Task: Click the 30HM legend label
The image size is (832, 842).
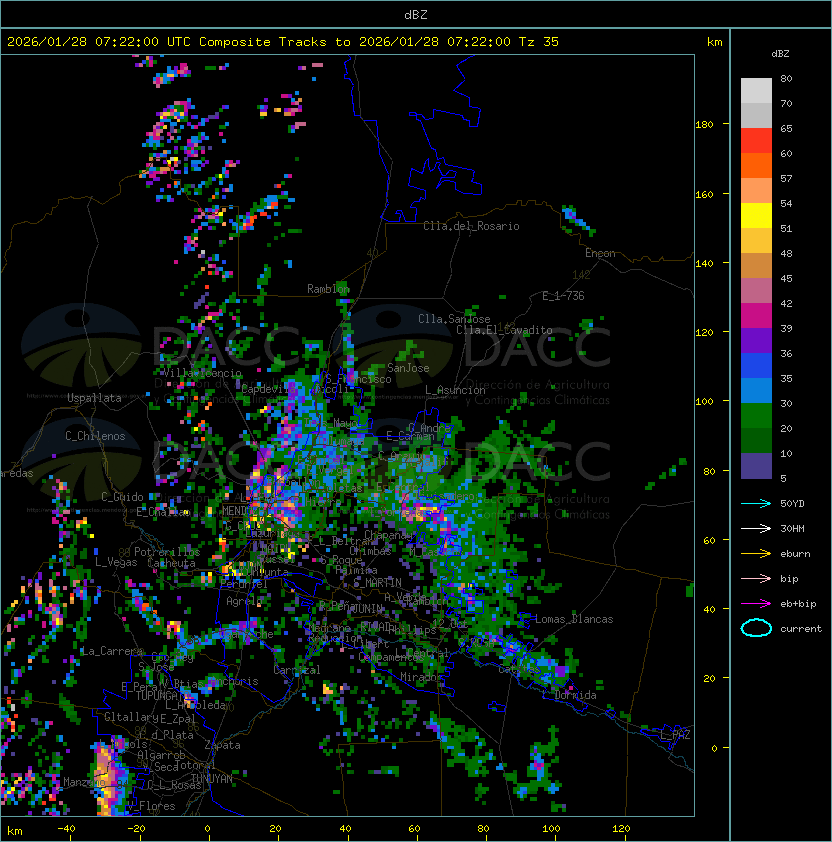Action: tap(792, 528)
